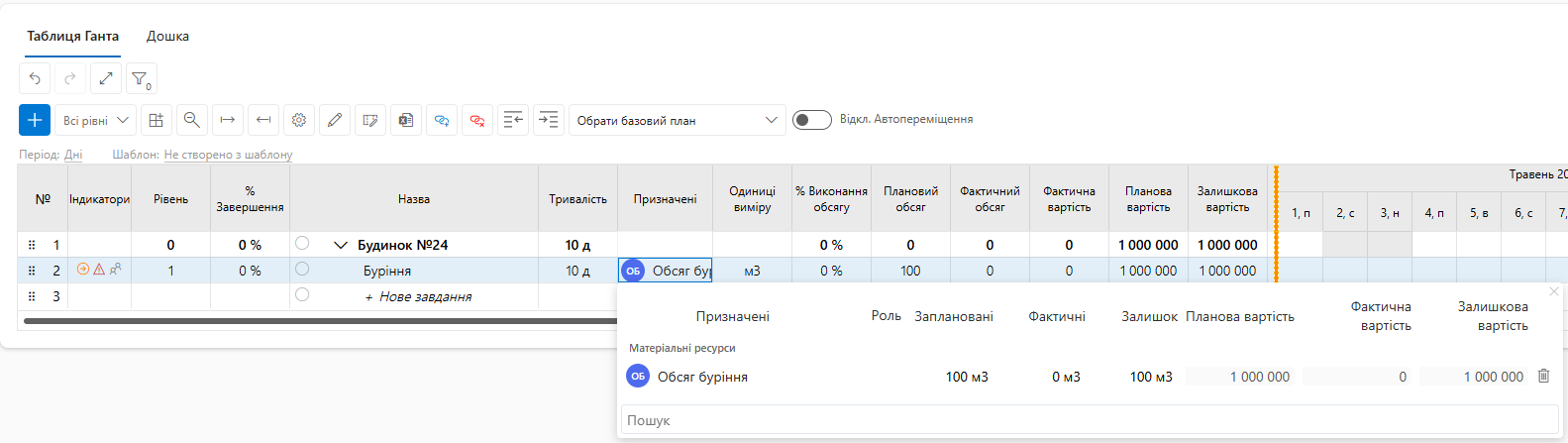Open the gear settings icon in toolbar

(299, 120)
